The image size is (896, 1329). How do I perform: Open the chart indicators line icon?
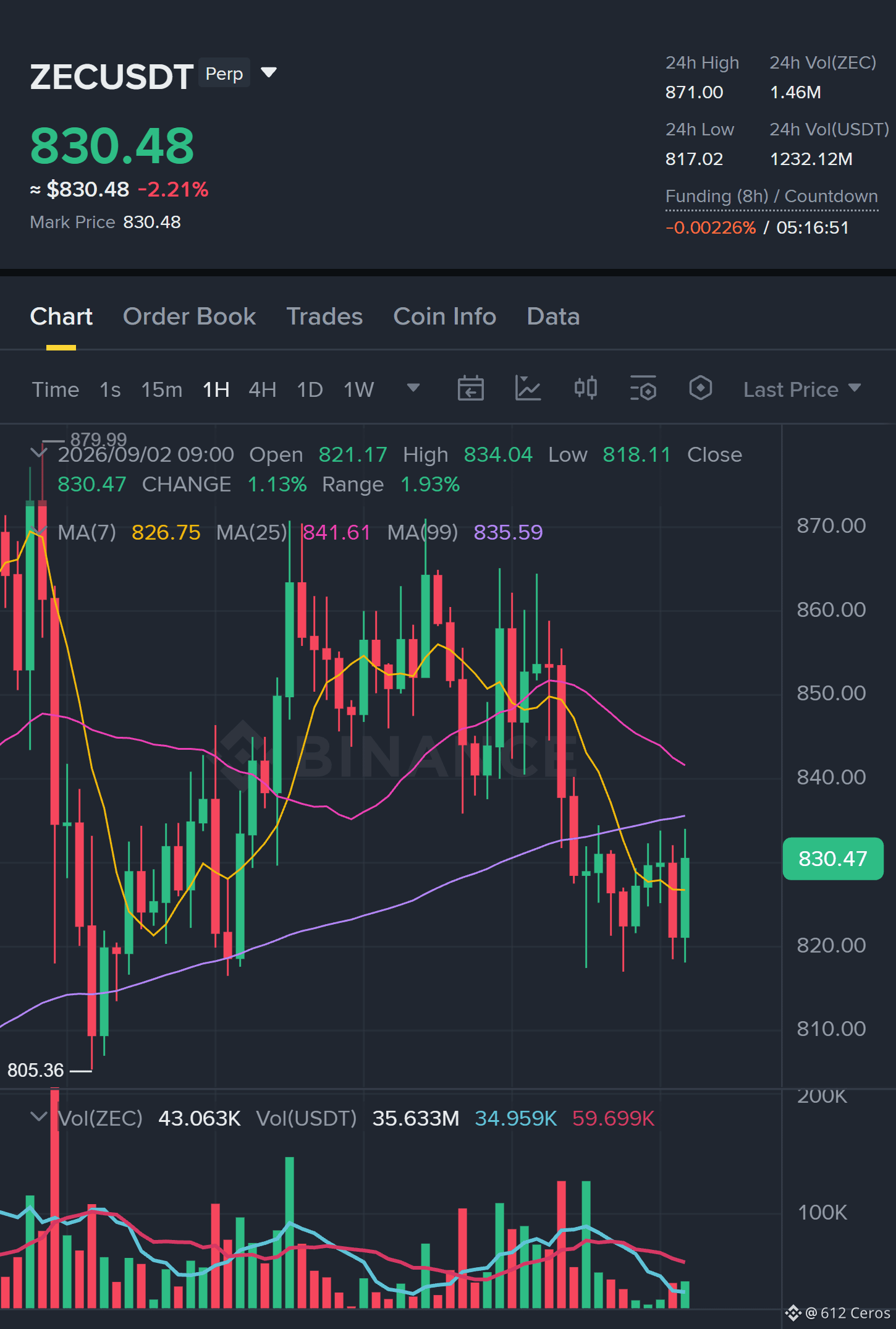tap(528, 389)
